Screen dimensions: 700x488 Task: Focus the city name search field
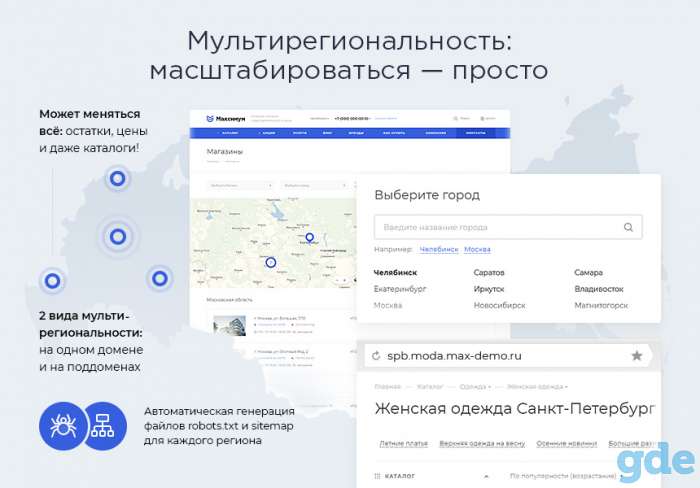tap(508, 227)
